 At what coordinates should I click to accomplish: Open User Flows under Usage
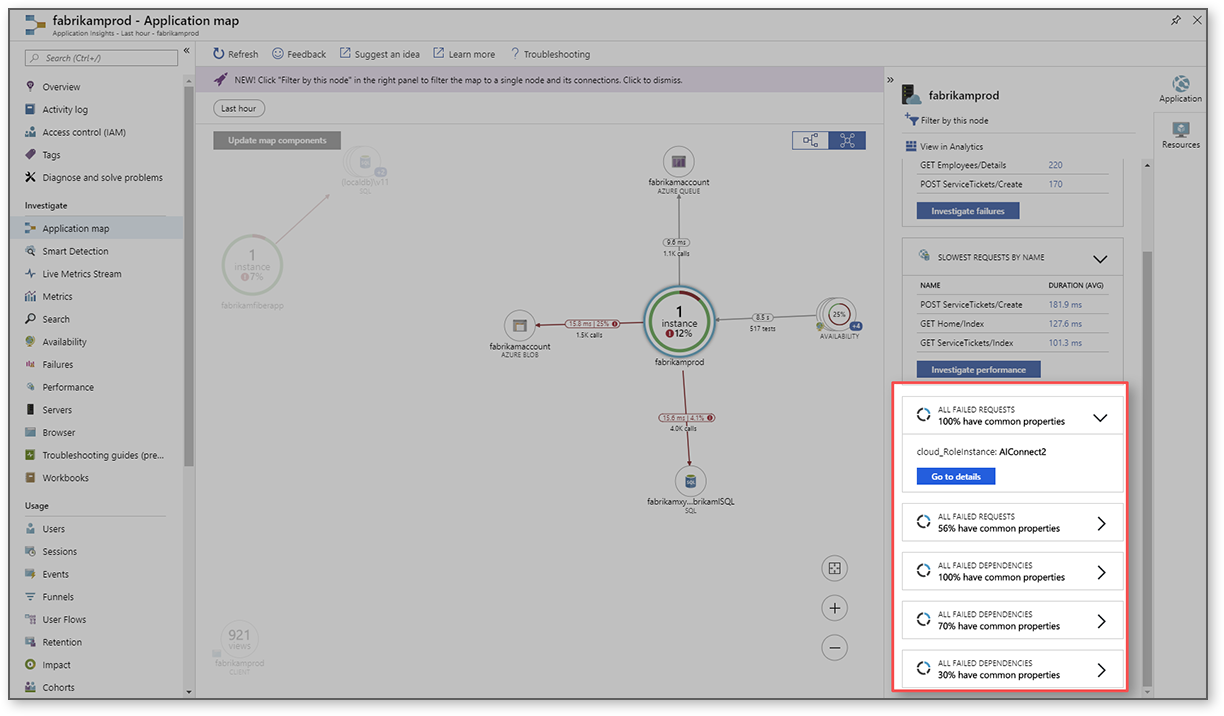tap(64, 620)
